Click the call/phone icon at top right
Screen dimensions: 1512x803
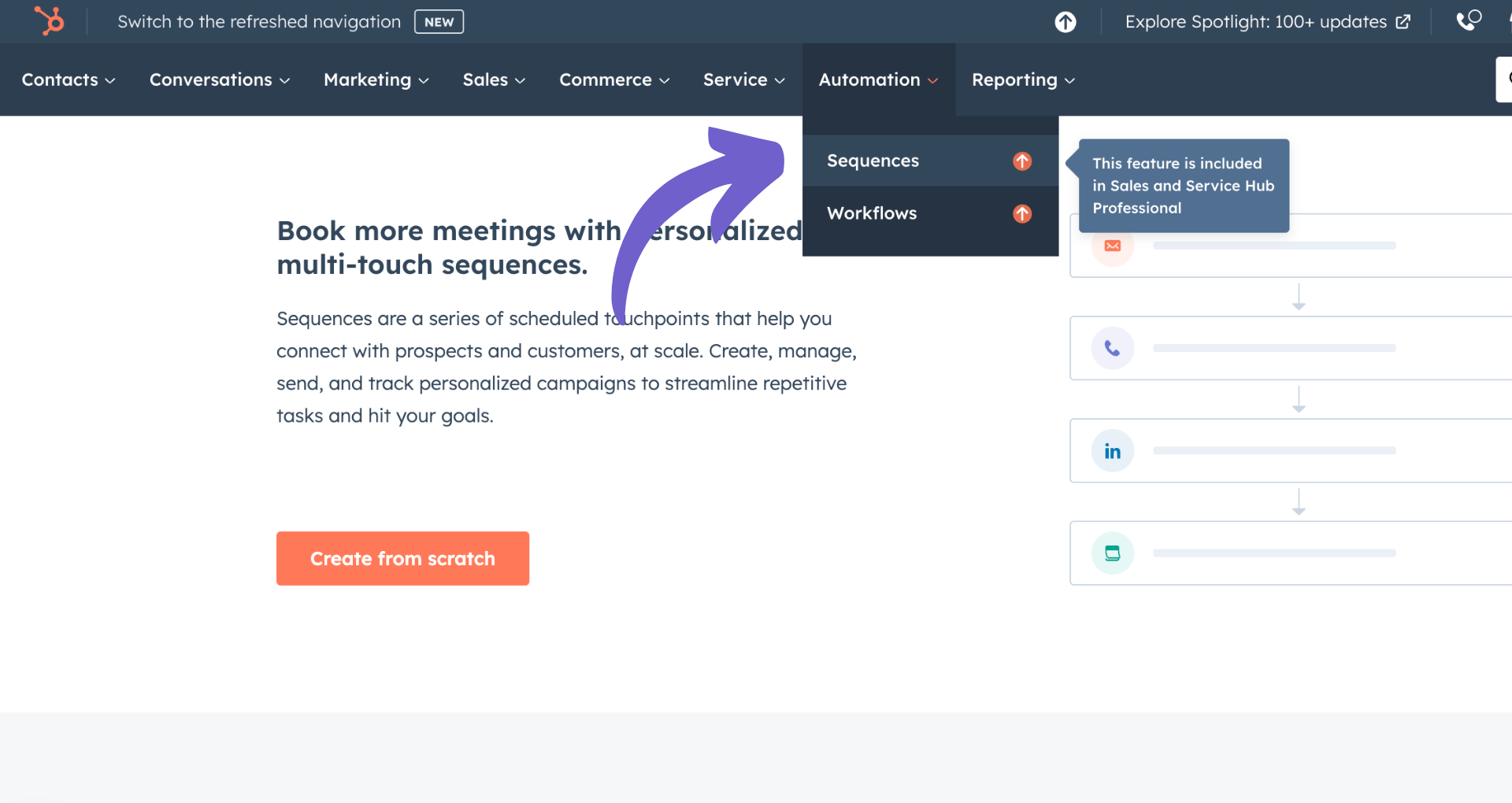click(x=1469, y=21)
